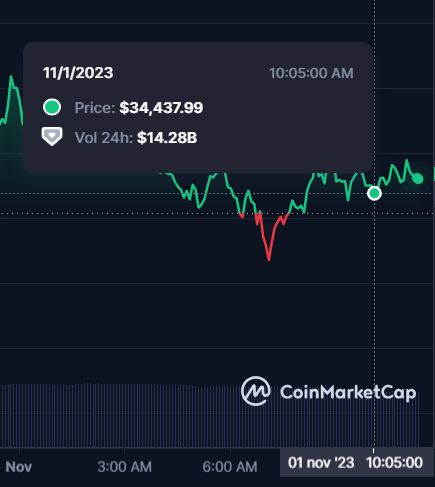This screenshot has height=487, width=435.
Task: Click the 3:00 AM axis label
Action: tap(124, 467)
